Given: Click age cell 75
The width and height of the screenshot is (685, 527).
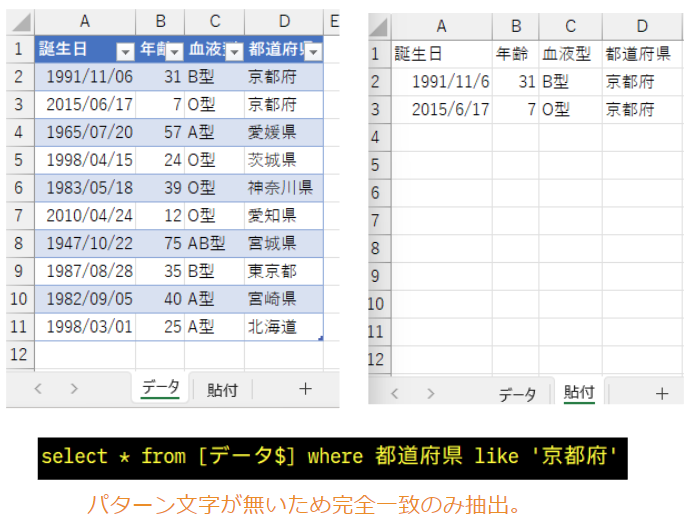Looking at the screenshot, I should 160,243.
